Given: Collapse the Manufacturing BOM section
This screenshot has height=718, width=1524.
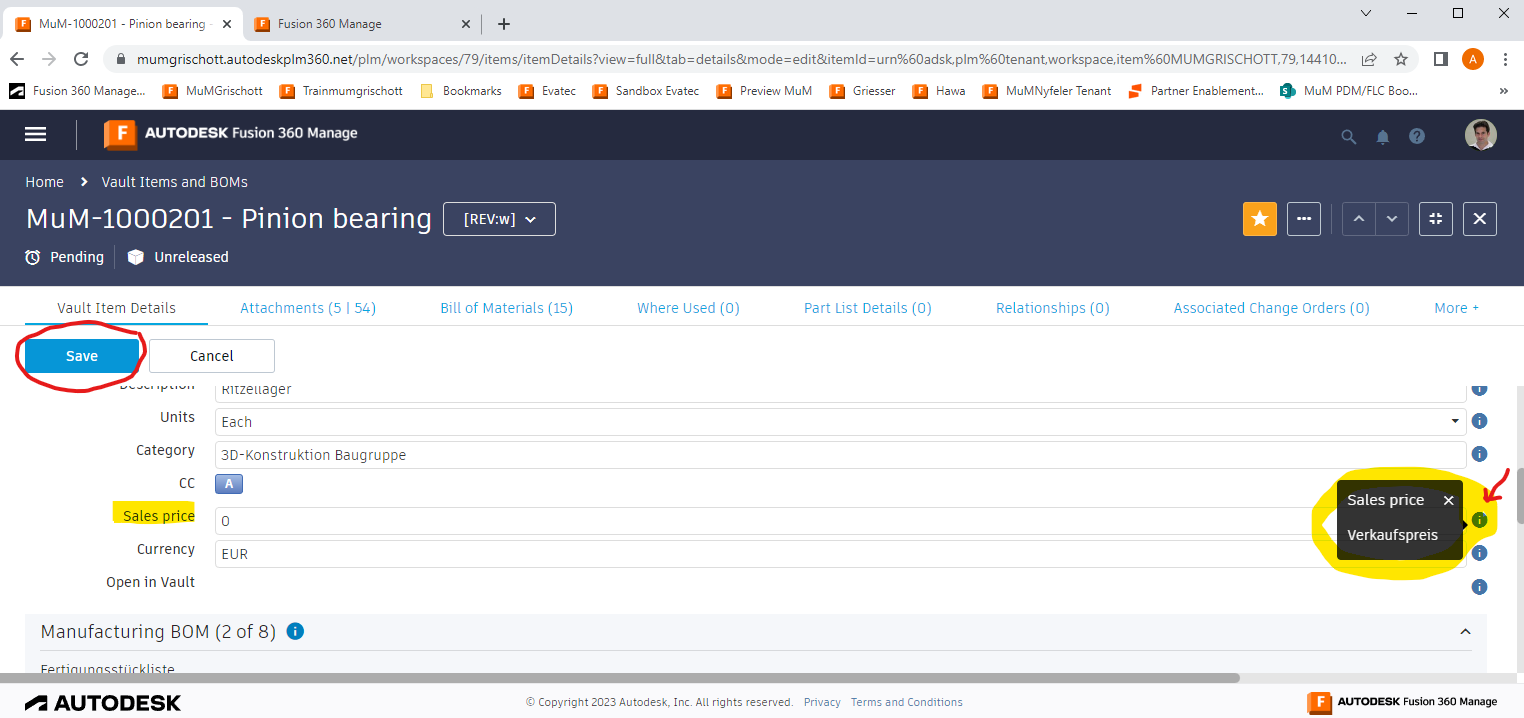Looking at the screenshot, I should (x=1465, y=632).
